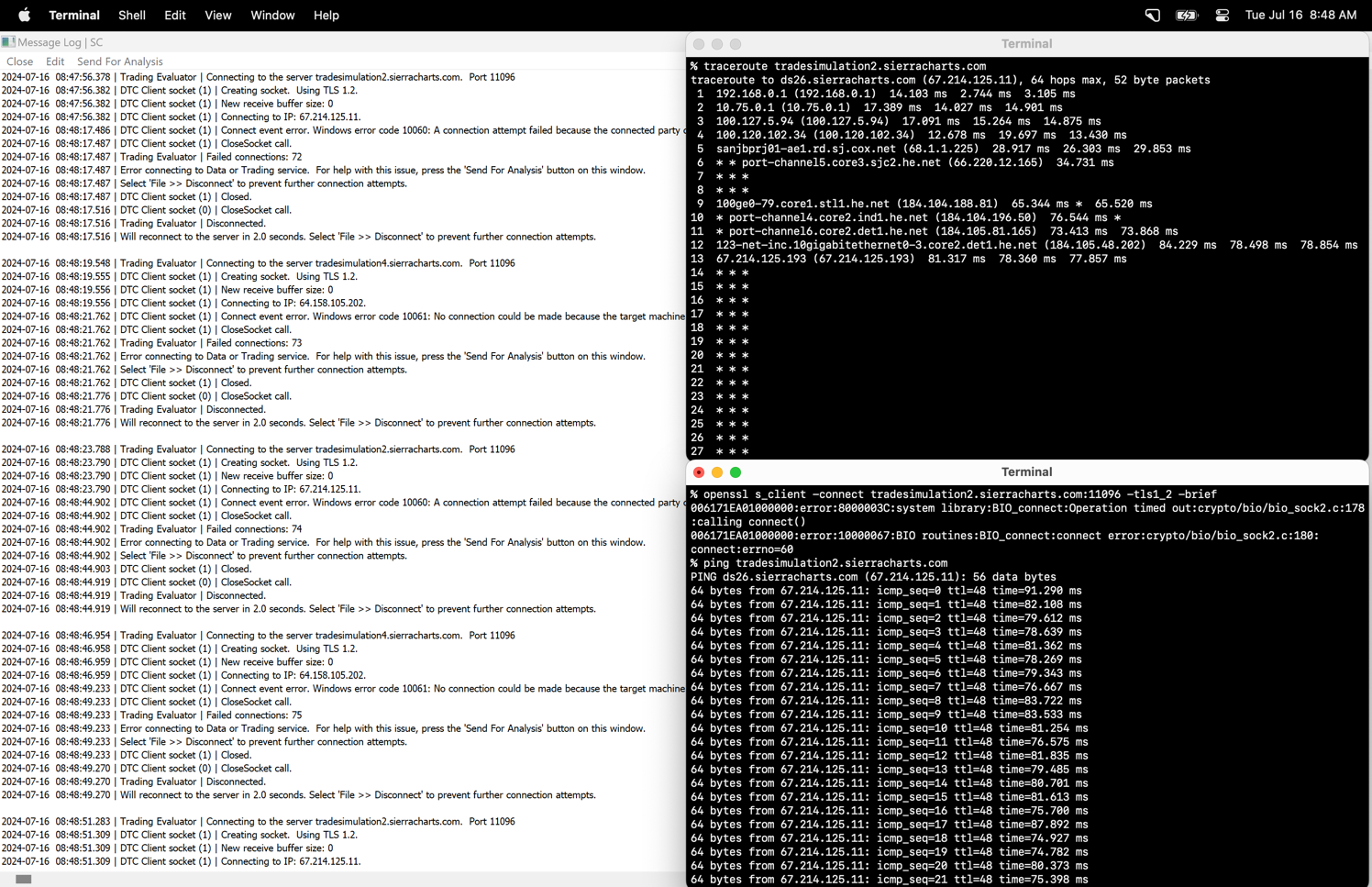Click traceroute hop 5 sanjbprj01-ae1 cox.net line
Screen dimensions: 1372x887
944,149
